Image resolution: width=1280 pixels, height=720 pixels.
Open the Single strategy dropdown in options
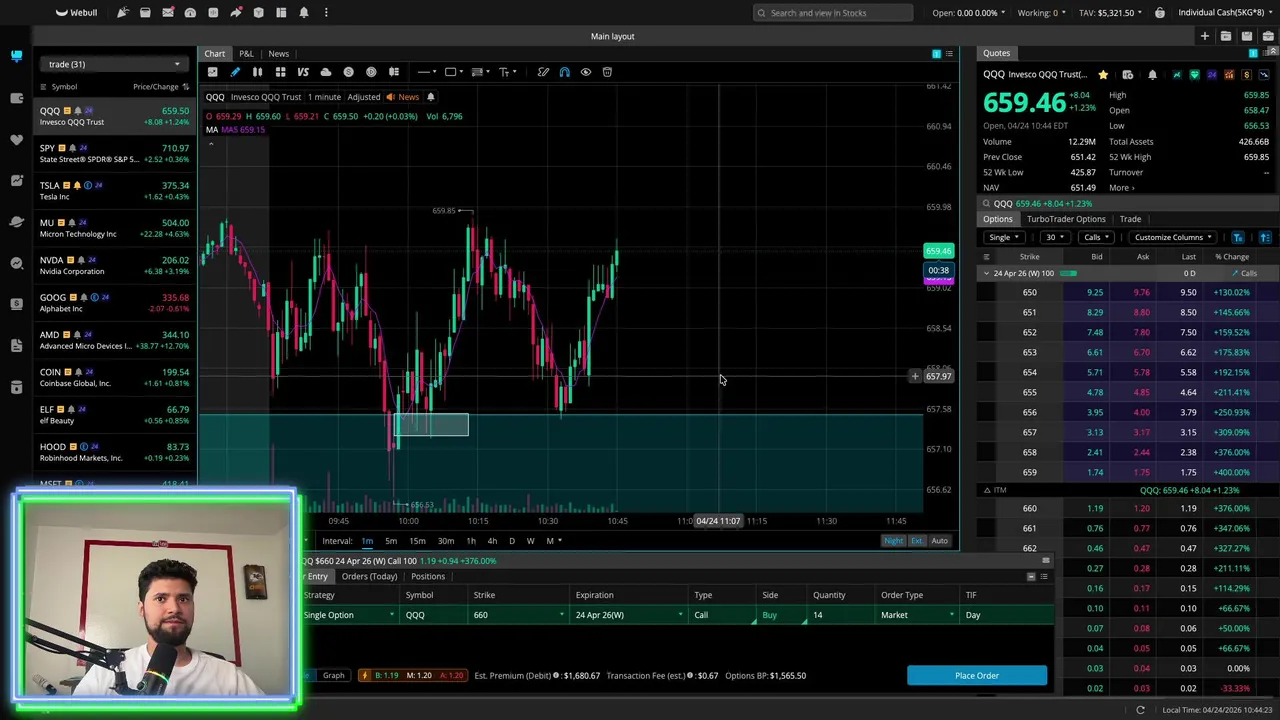tap(1004, 237)
